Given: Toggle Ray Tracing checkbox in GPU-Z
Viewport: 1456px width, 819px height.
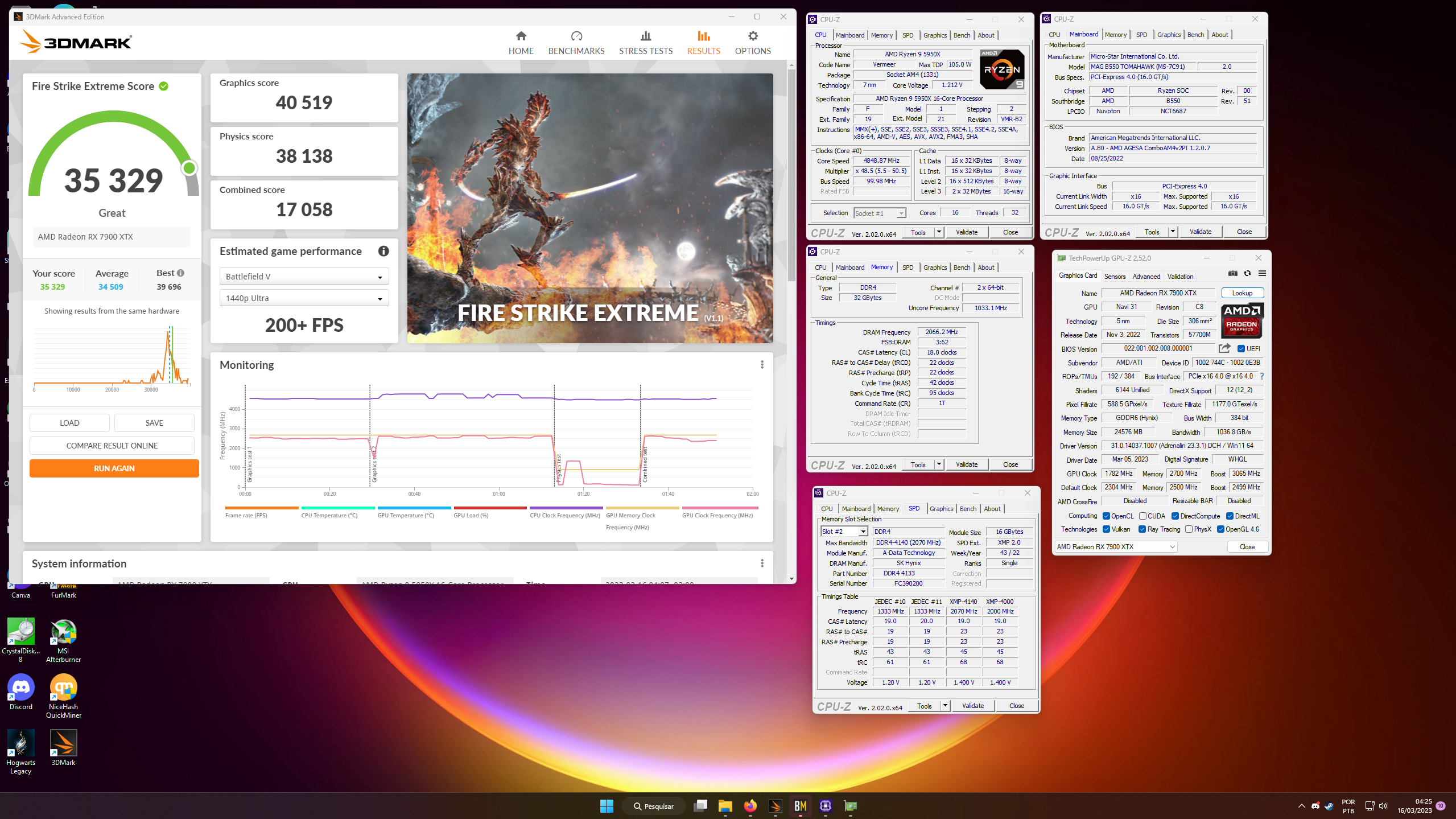Looking at the screenshot, I should (x=1142, y=529).
